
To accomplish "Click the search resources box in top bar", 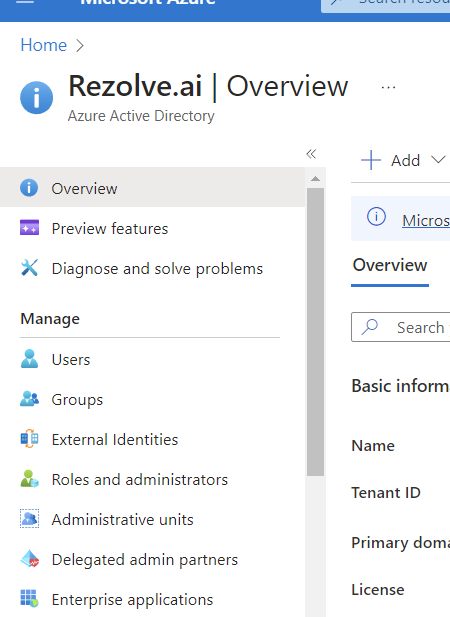I will (x=385, y=6).
